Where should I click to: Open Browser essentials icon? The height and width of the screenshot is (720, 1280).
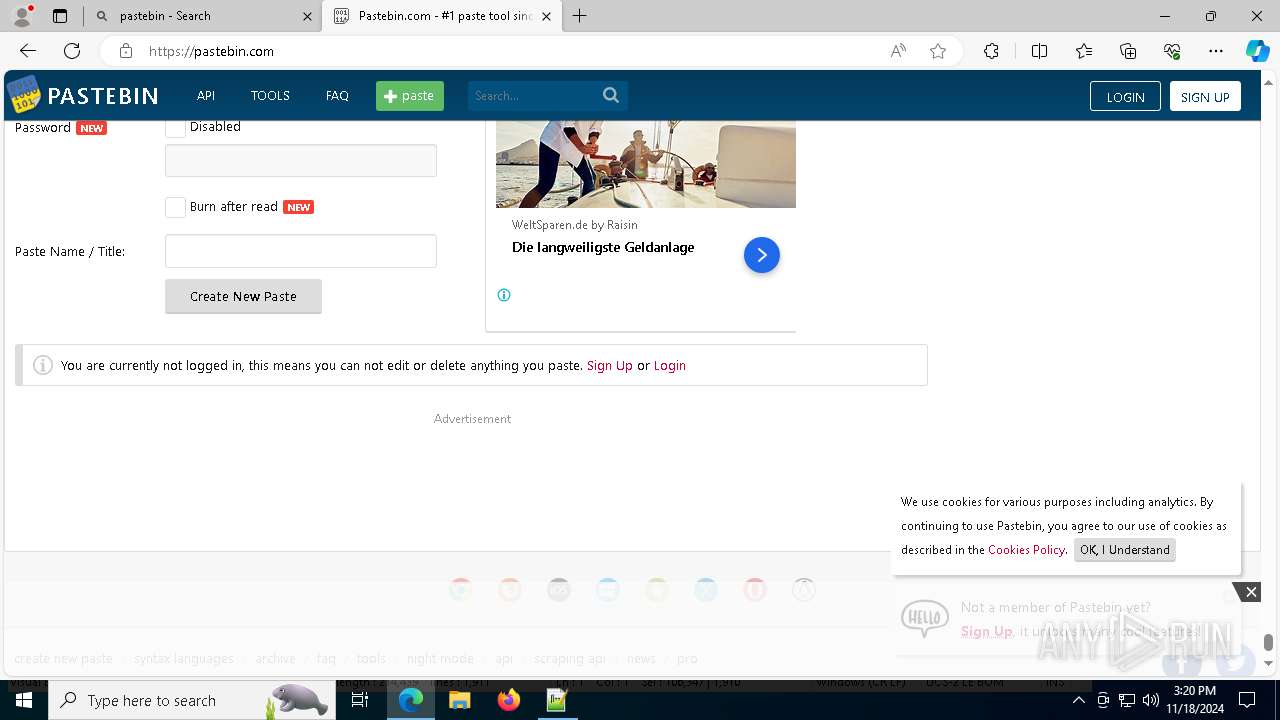(1172, 51)
